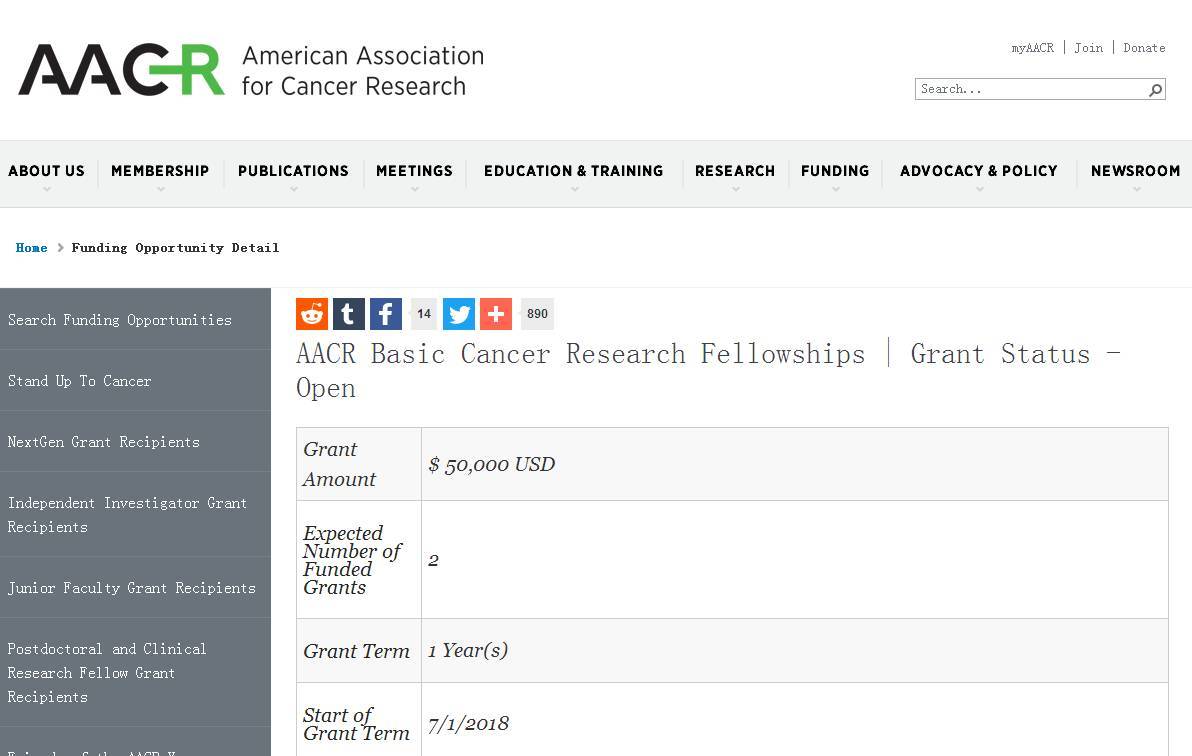Image resolution: width=1192 pixels, height=756 pixels.
Task: Open the orange plus share options
Action: pos(496,314)
